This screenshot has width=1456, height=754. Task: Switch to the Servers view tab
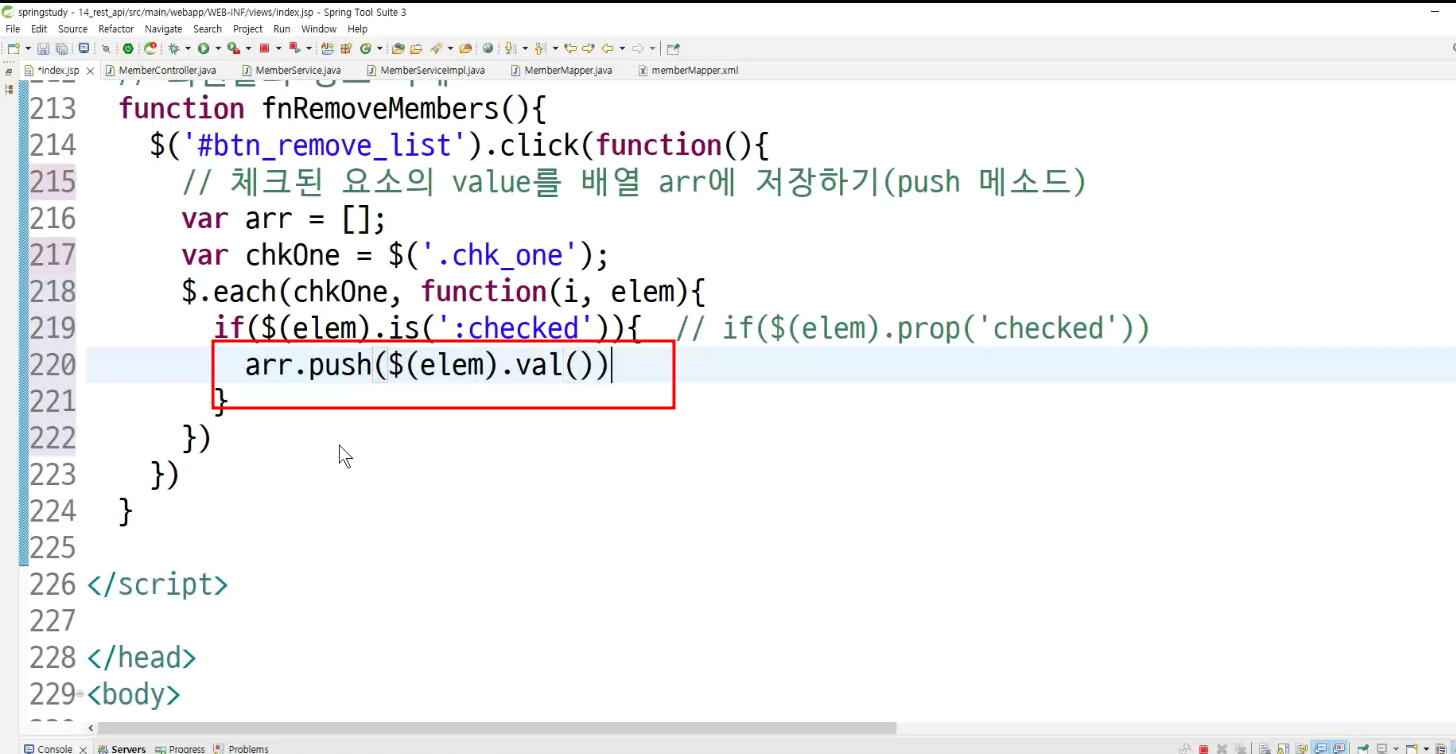122,749
